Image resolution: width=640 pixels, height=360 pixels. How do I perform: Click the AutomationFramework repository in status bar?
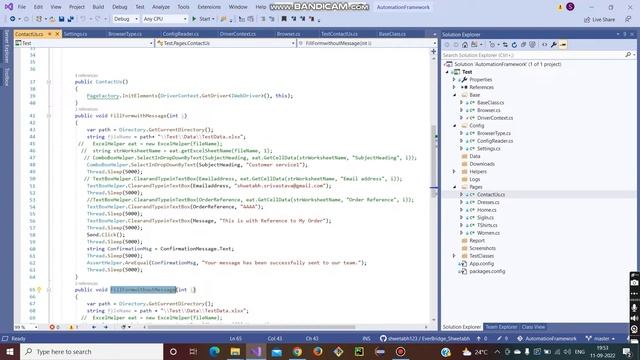tap(547, 338)
